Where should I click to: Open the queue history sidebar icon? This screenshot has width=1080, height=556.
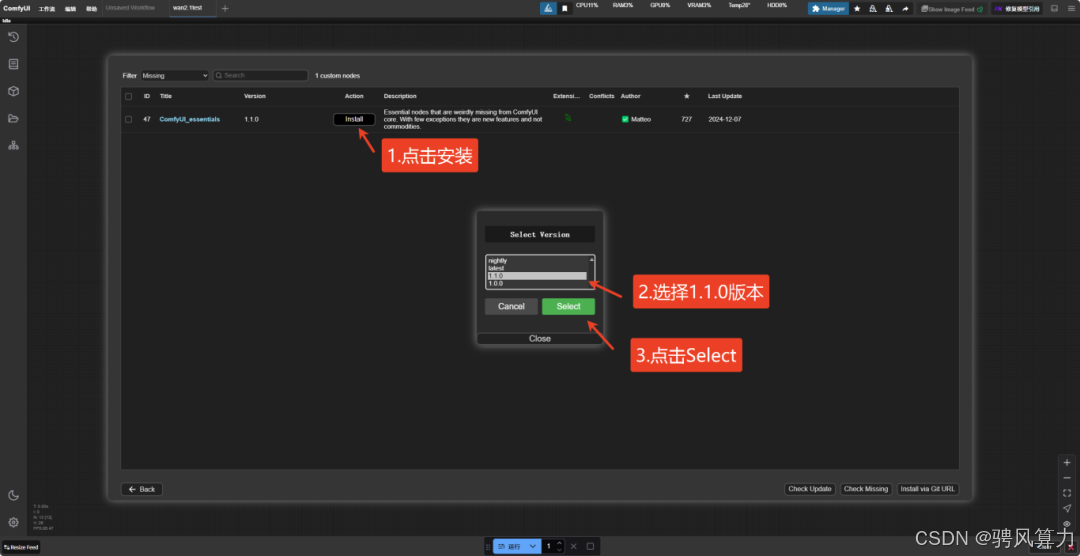click(13, 37)
